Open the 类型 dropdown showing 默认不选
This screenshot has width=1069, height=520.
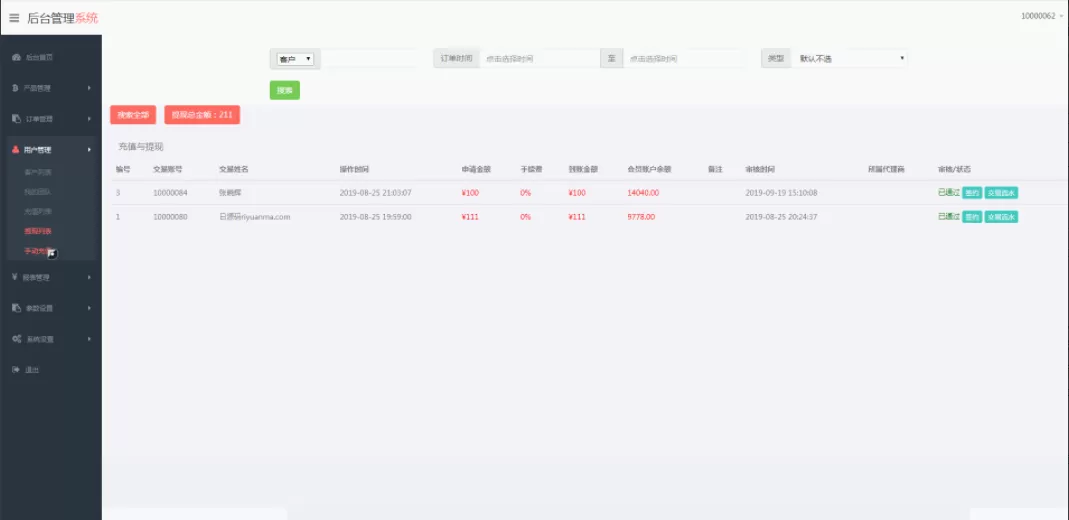pos(849,59)
